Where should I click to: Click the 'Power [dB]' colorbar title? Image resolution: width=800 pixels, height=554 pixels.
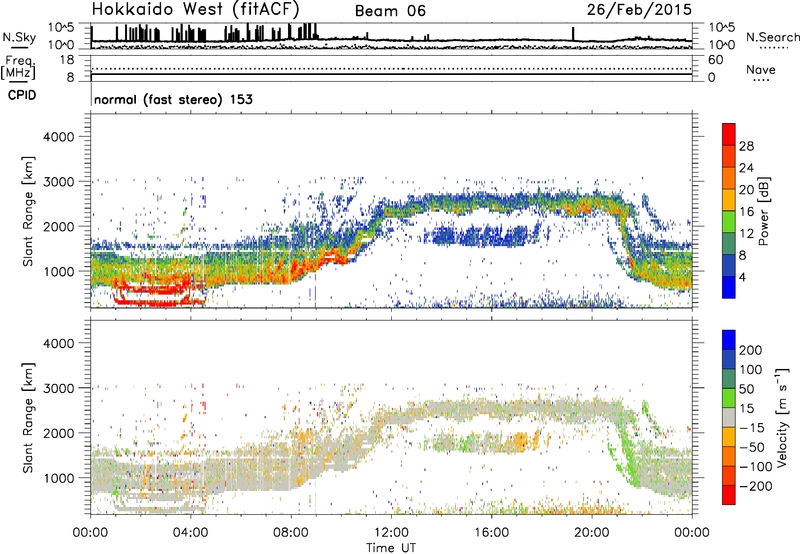[x=764, y=211]
